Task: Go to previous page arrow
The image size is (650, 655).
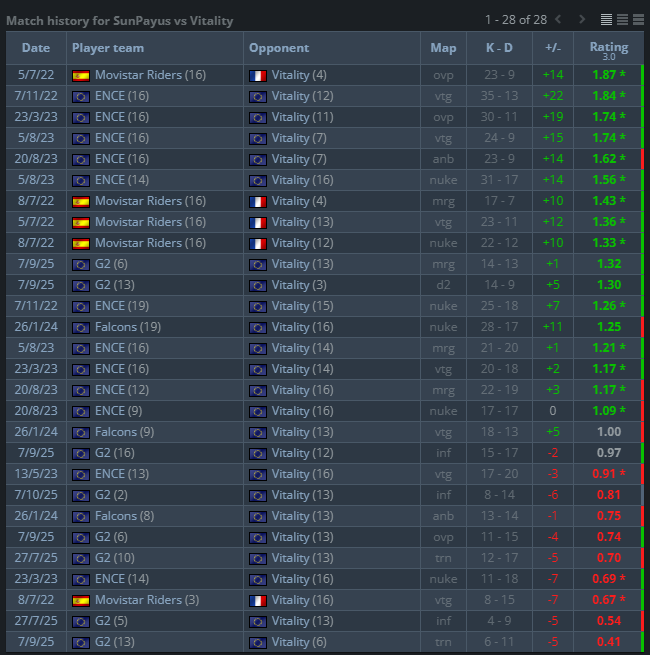Action: (x=558, y=19)
